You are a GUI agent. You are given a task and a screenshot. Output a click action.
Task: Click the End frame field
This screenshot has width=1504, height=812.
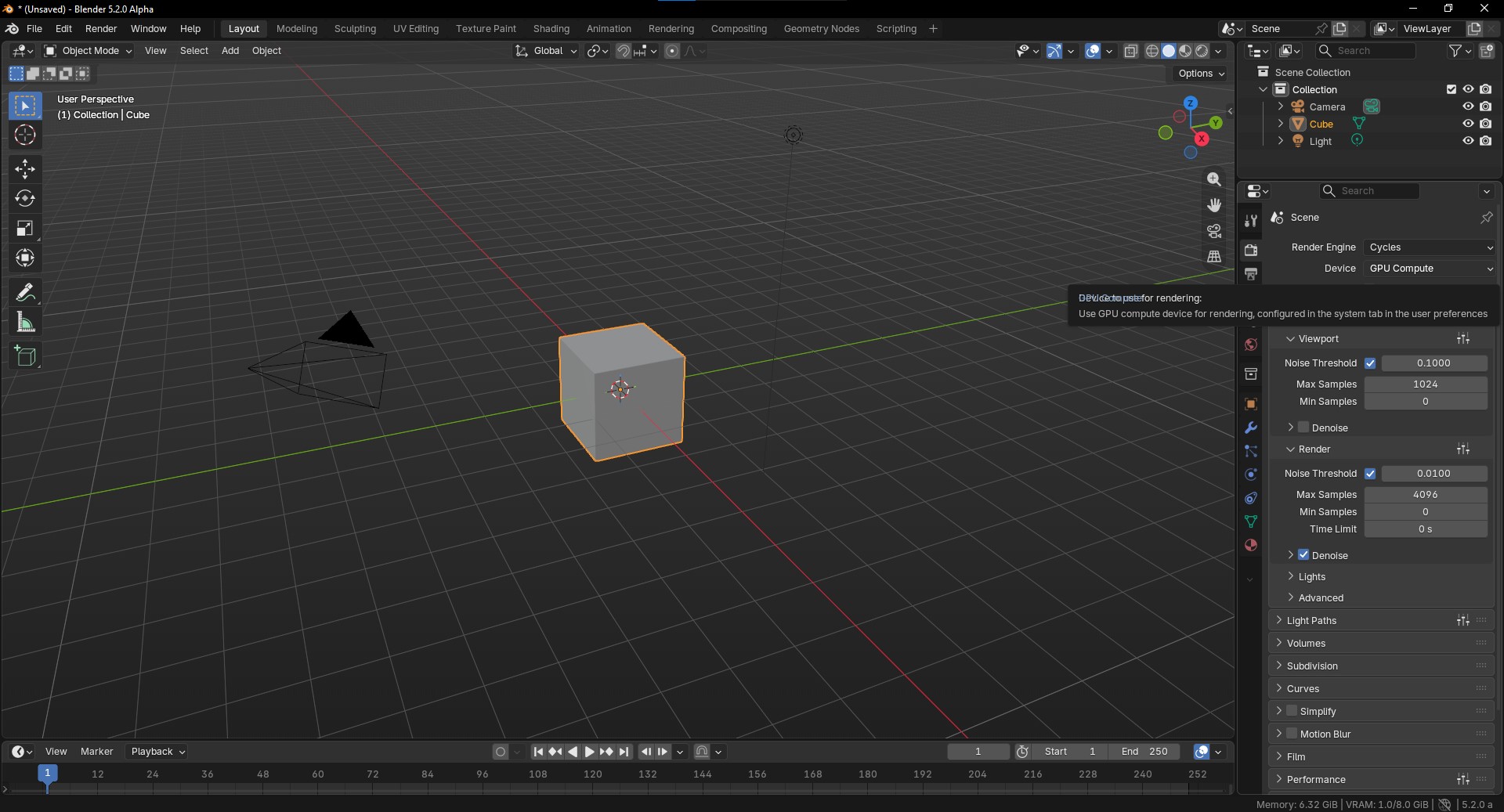point(1144,752)
